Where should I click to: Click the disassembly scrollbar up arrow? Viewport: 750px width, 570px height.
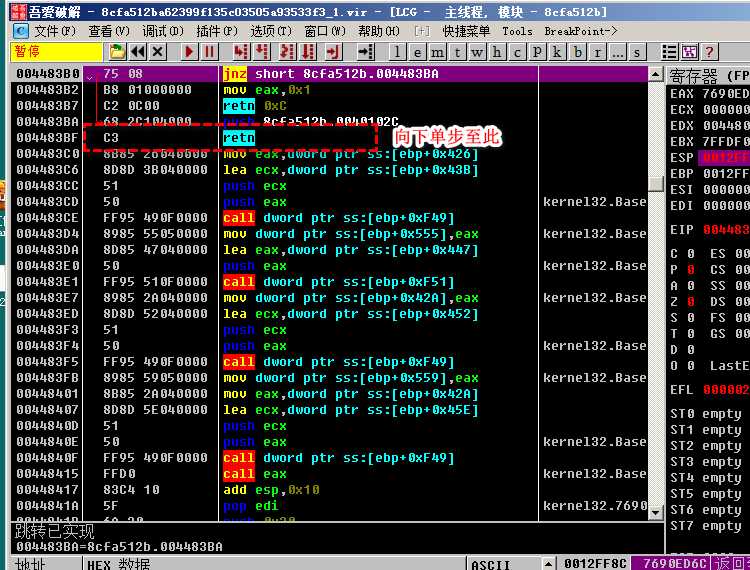pyautogui.click(x=655, y=74)
